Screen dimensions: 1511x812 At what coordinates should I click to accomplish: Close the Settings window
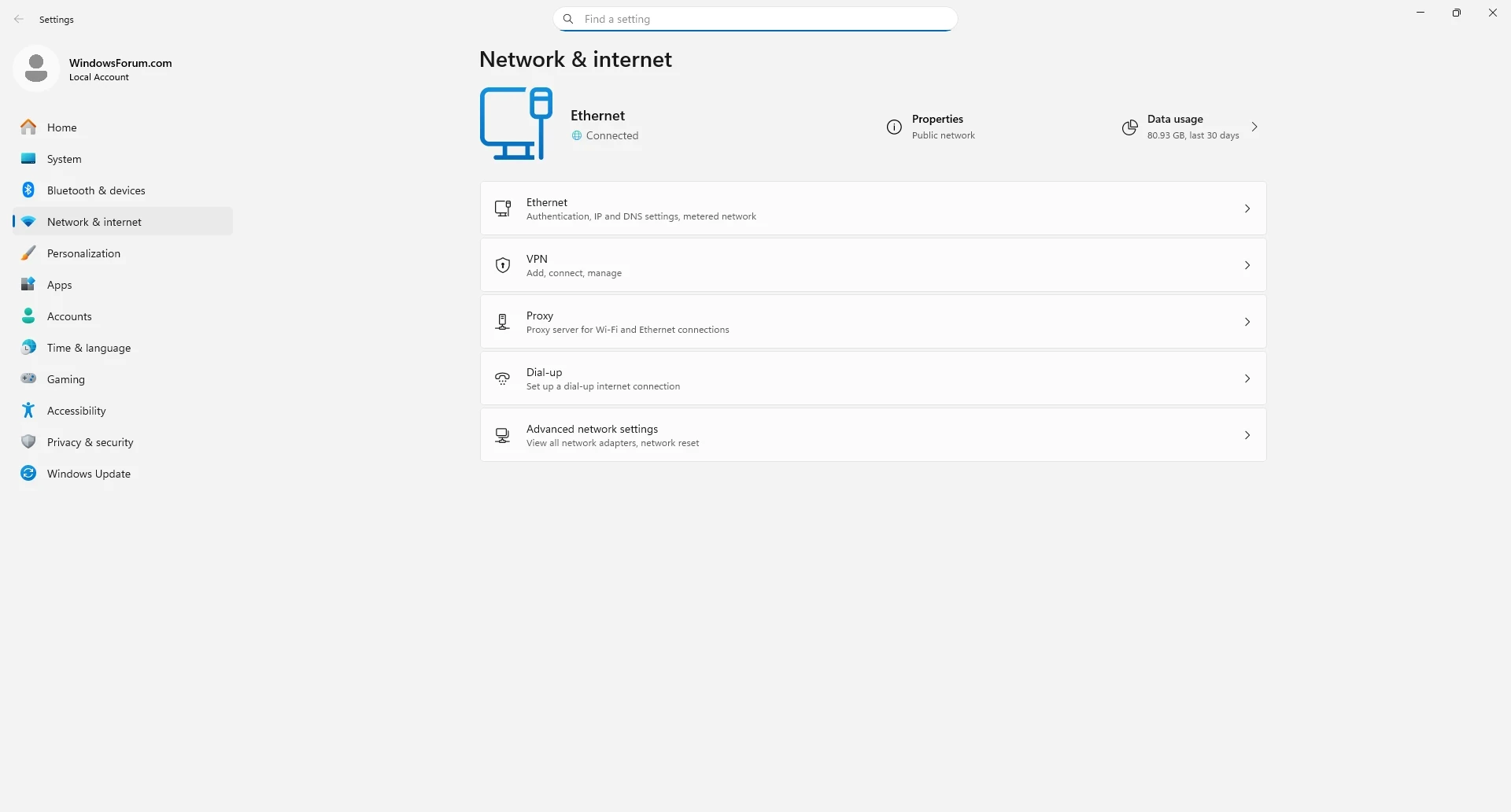pos(1493,13)
